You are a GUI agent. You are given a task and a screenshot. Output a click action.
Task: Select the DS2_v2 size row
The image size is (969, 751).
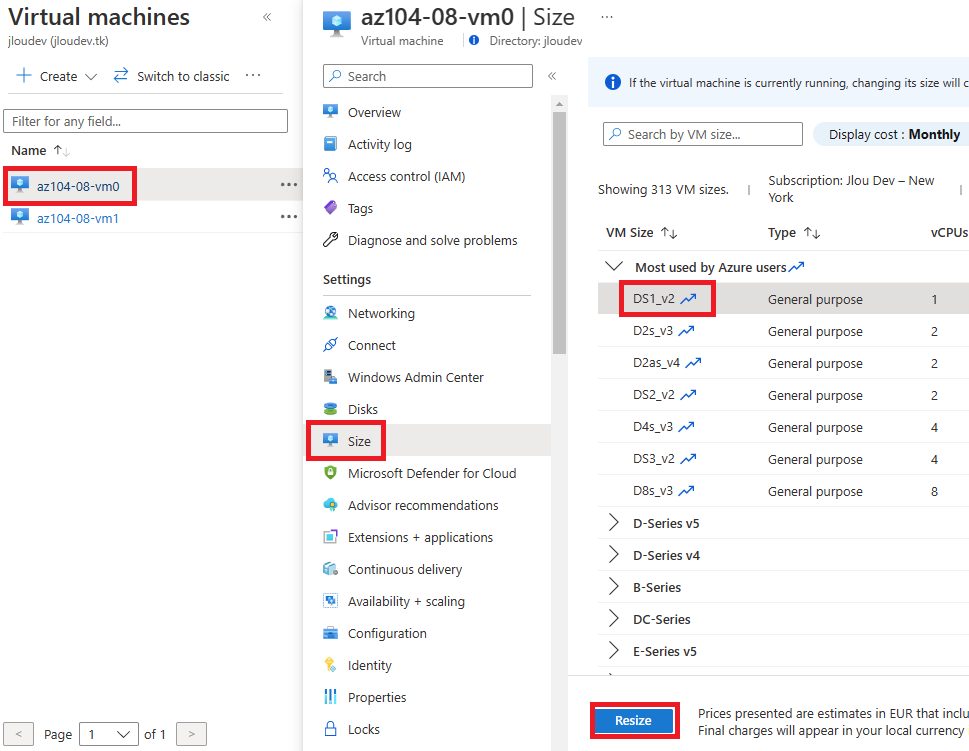click(783, 395)
